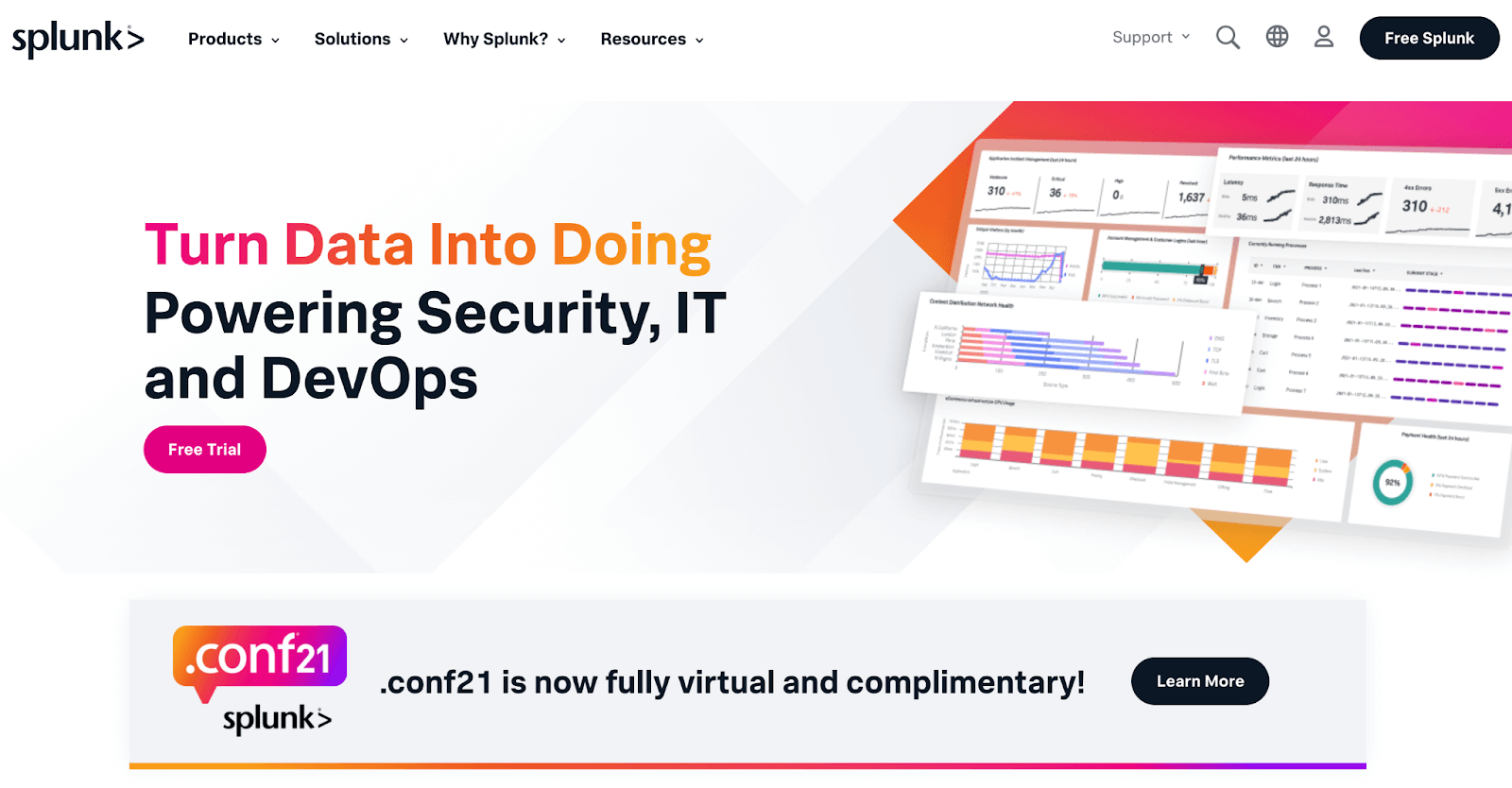Click ".conf21 is now fully virtual" banner text
1512x788 pixels.
[x=732, y=682]
